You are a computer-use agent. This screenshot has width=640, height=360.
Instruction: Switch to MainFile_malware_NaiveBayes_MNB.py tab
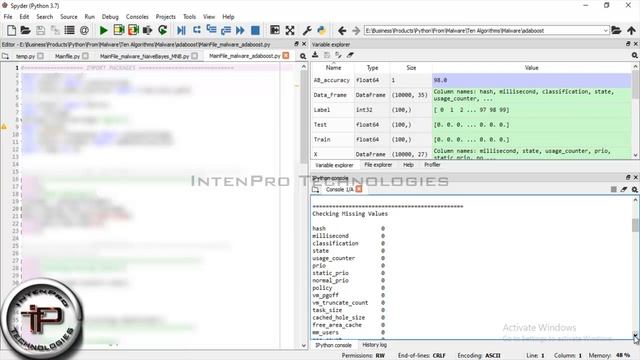(144, 56)
